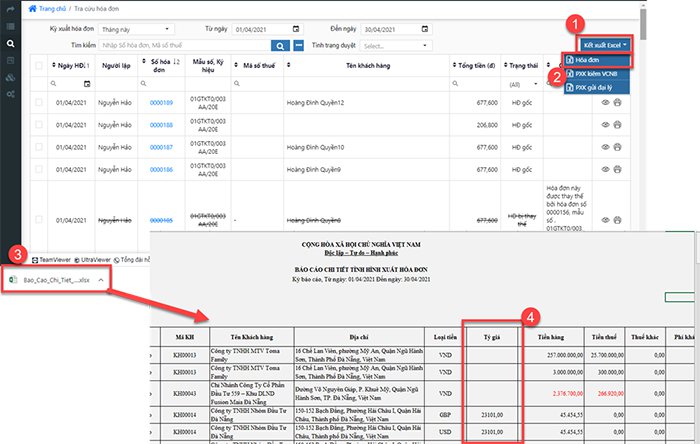700x444 pixels.
Task: Select Excel cell with currency USD
Action: (445, 432)
